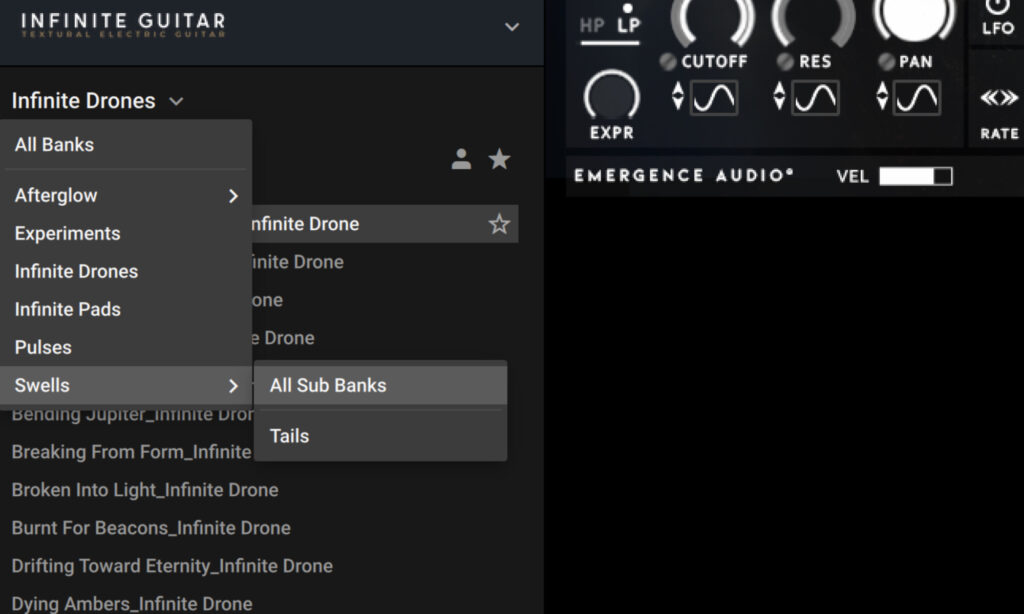Open the user presets view
This screenshot has height=614, width=1024.
point(461,159)
